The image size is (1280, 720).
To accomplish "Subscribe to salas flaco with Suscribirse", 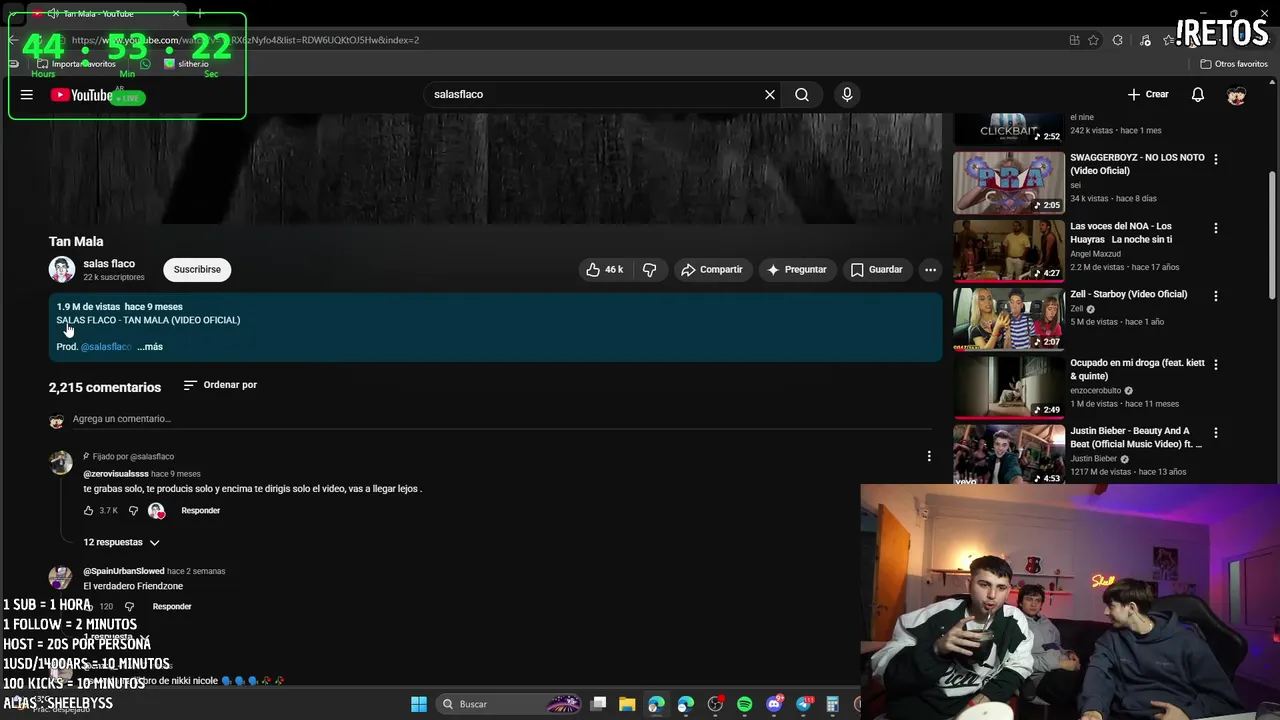I will tap(197, 269).
